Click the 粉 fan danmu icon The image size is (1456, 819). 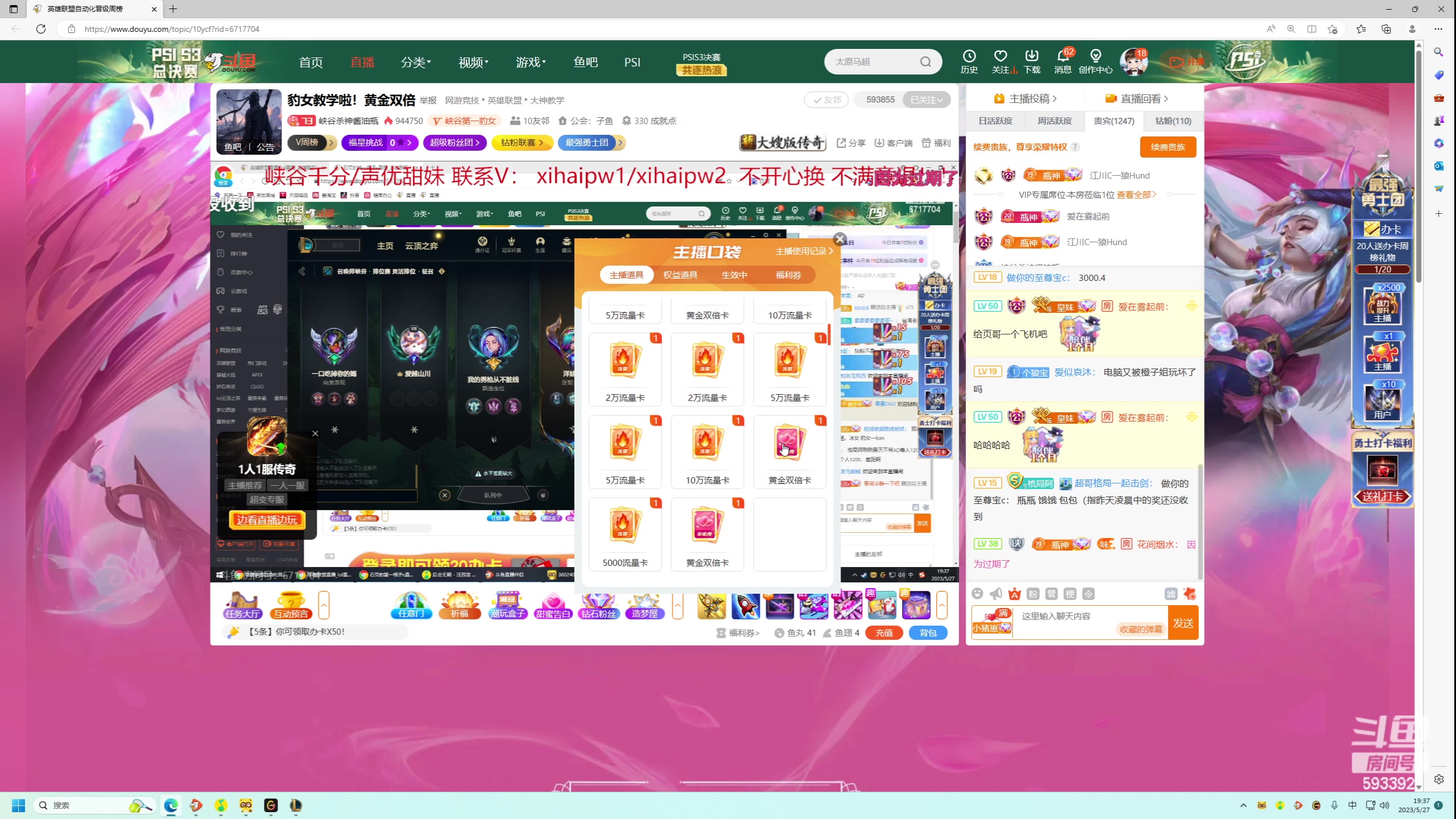[x=1033, y=594]
